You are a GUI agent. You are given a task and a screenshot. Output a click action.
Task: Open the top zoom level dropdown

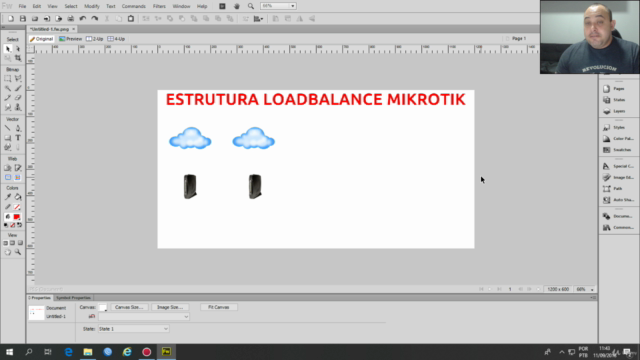(x=293, y=6)
